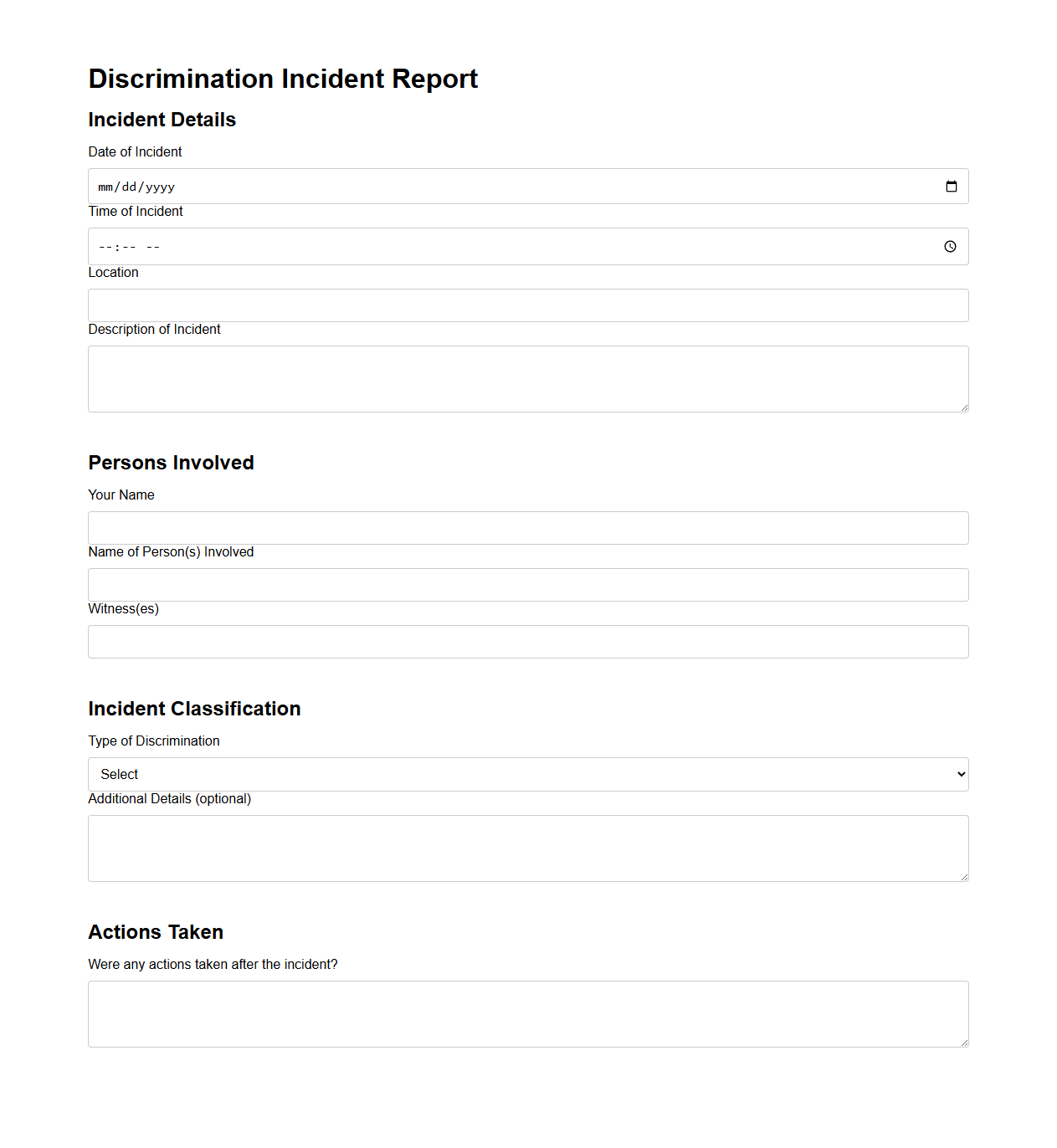Click the Name of Person(s) Involved field
Viewport: 1057px width, 1148px height.
527,584
